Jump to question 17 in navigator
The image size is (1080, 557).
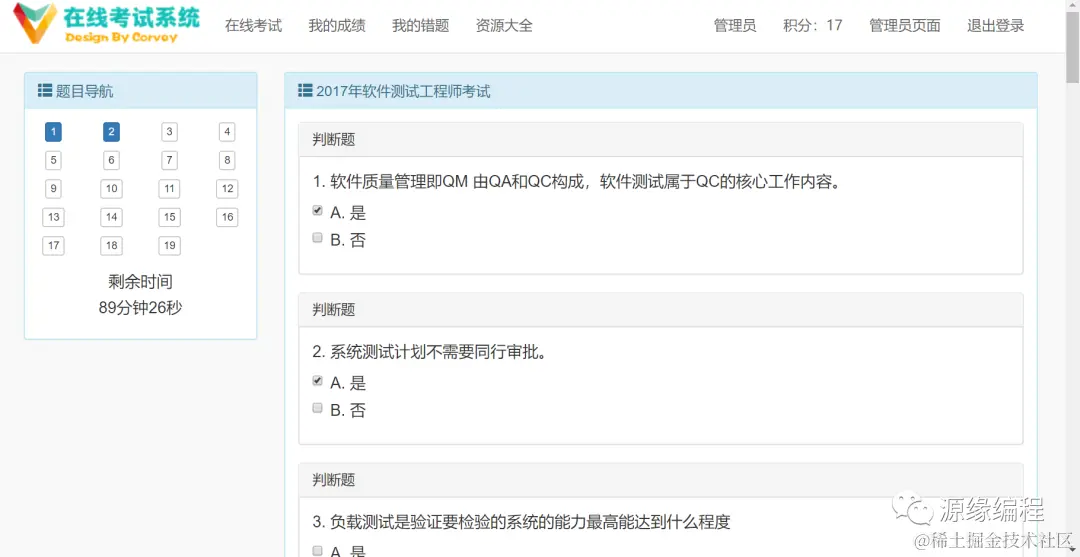(53, 246)
